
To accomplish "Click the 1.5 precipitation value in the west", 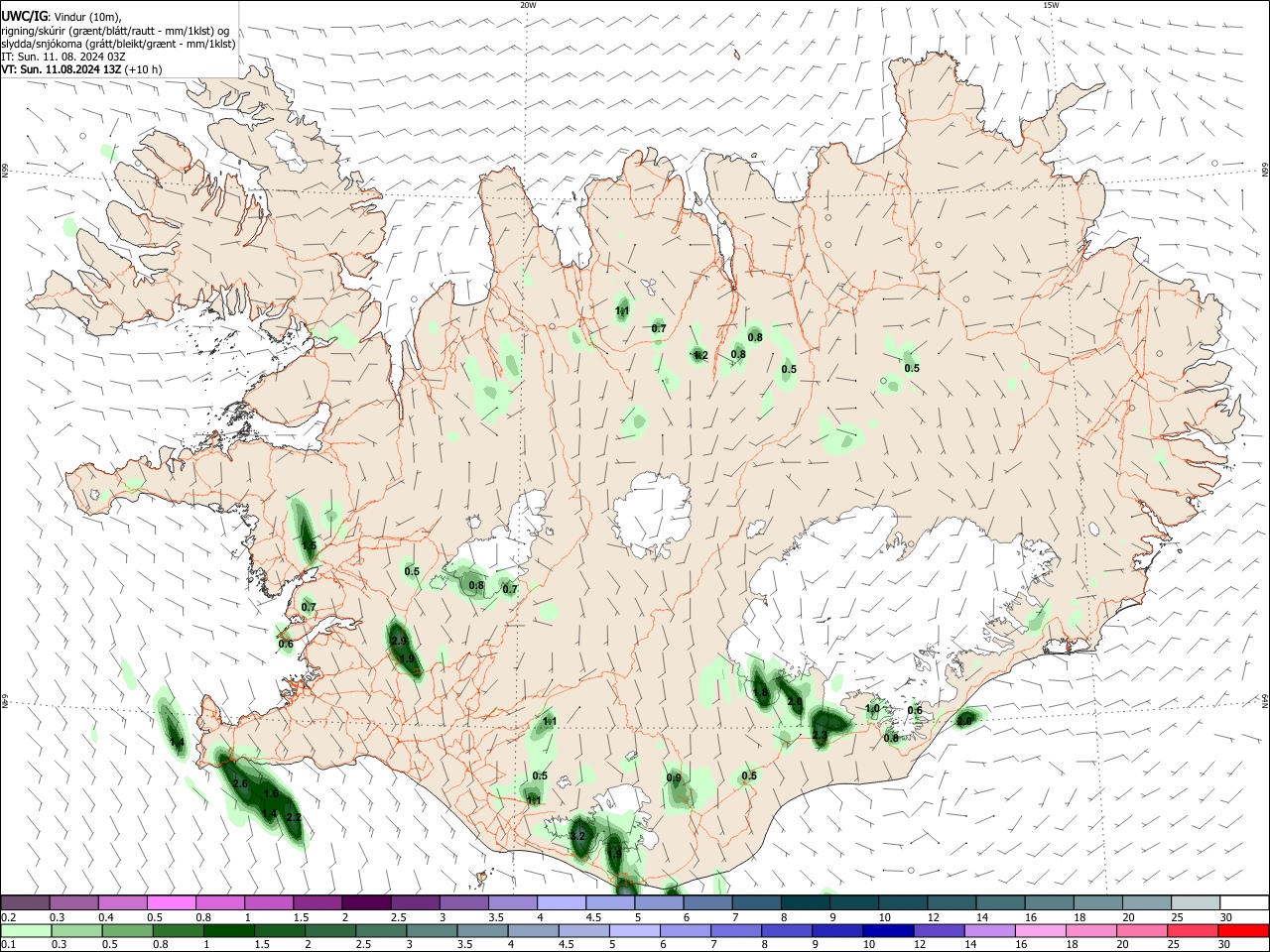I will (309, 545).
